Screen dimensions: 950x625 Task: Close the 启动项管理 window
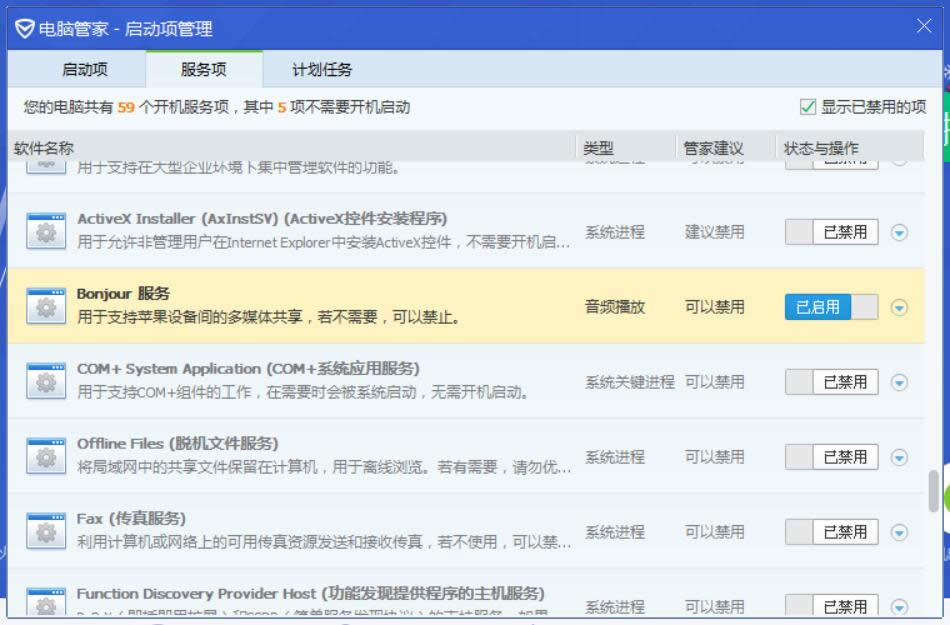pyautogui.click(x=923, y=27)
